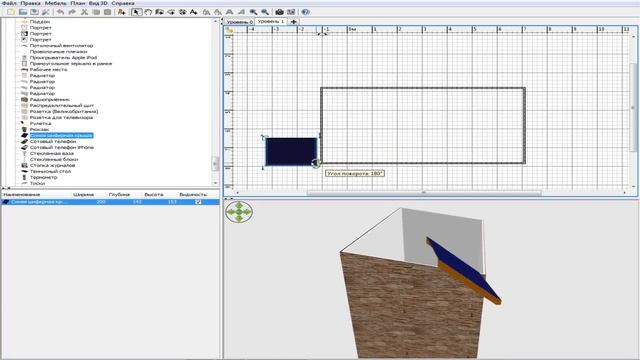Select Сотовый телефон iPhone in the catalog
This screenshot has height=360, width=640.
(62, 147)
